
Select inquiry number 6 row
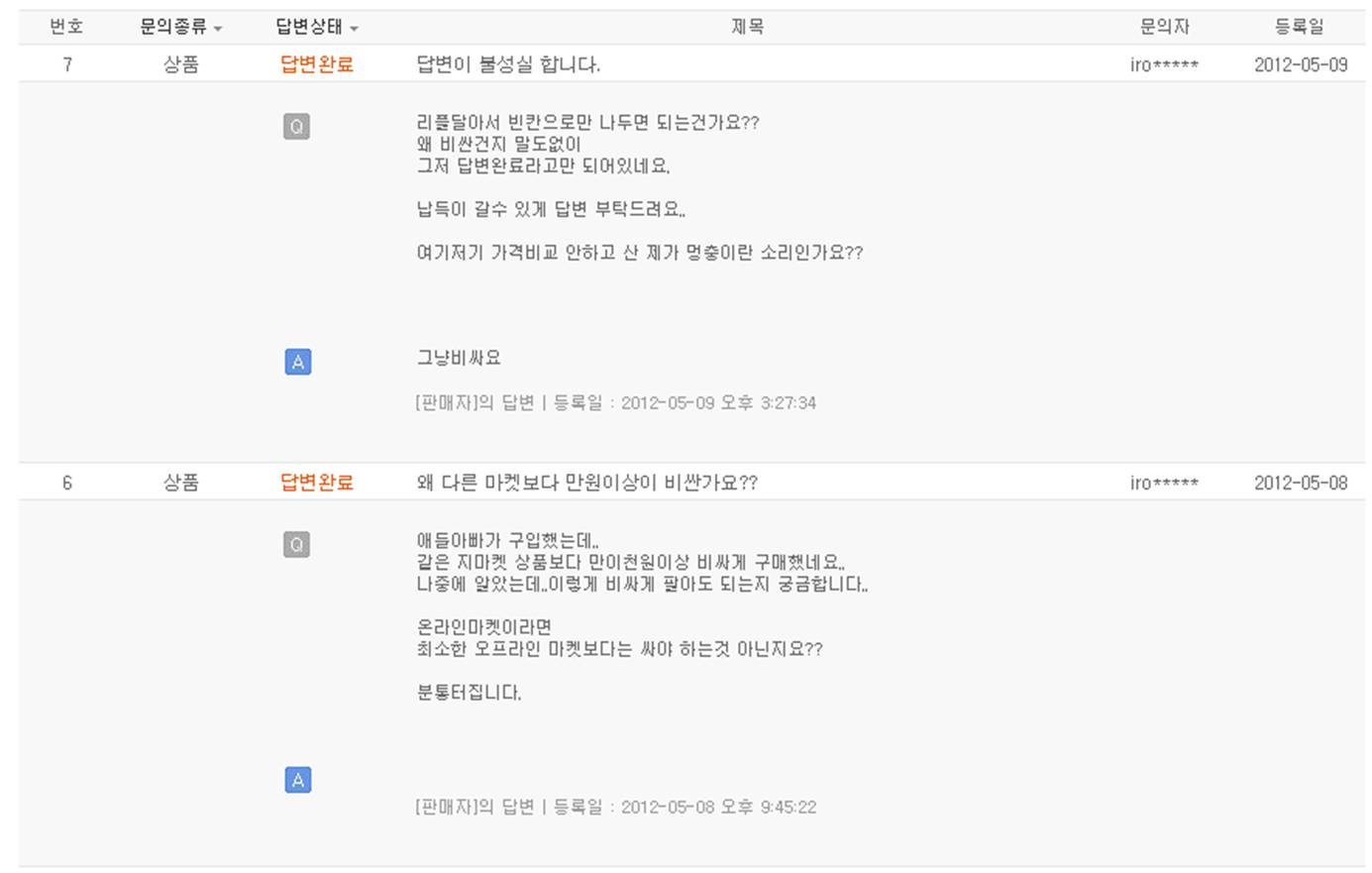tap(691, 483)
